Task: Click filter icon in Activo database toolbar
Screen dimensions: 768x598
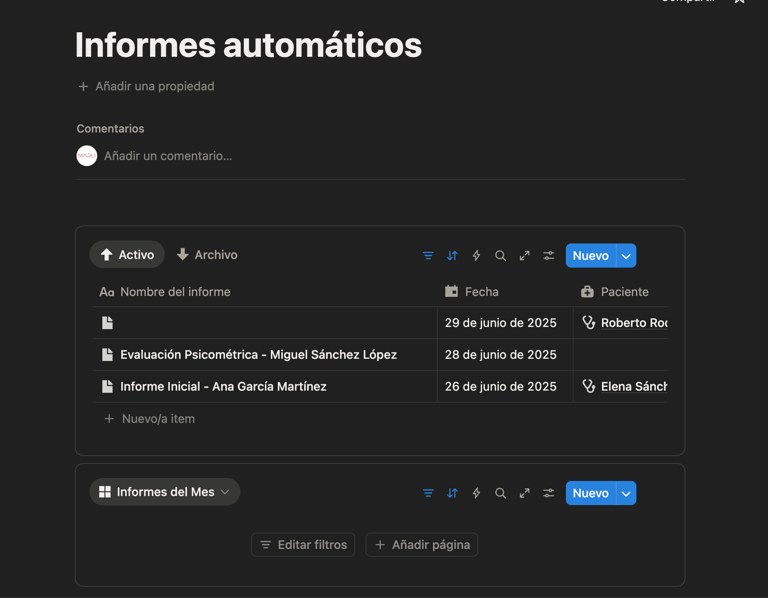Action: pos(428,256)
